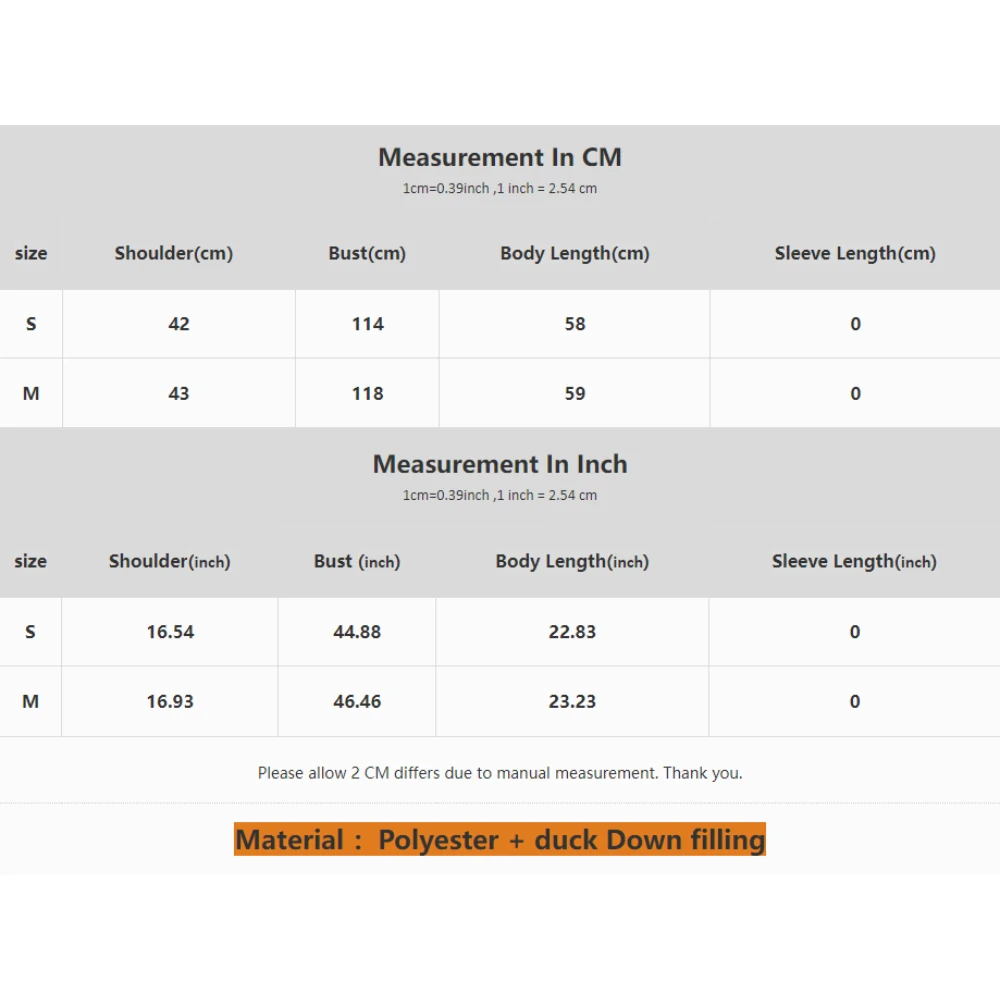
Task: Click the 'Please allow 2 CM differs' note
Action: 499,773
